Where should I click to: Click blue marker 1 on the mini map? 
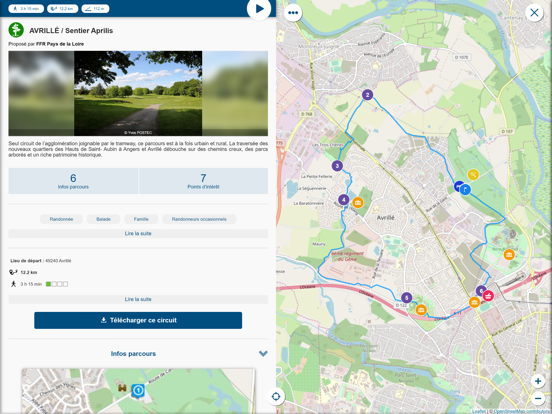pyautogui.click(x=138, y=390)
